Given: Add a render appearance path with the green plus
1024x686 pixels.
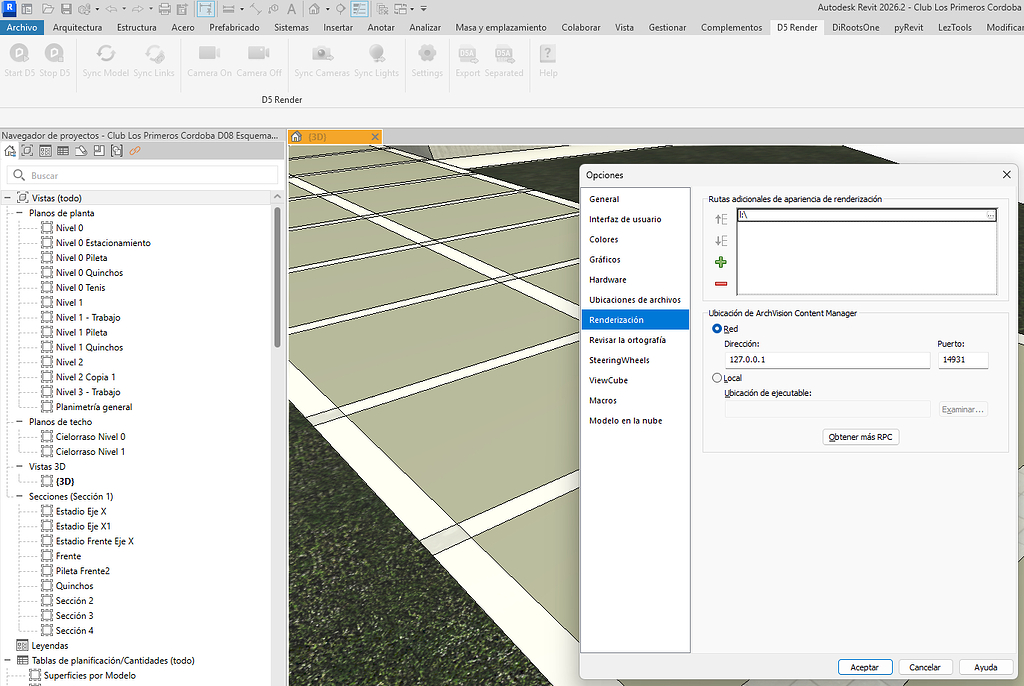Looking at the screenshot, I should (x=720, y=262).
